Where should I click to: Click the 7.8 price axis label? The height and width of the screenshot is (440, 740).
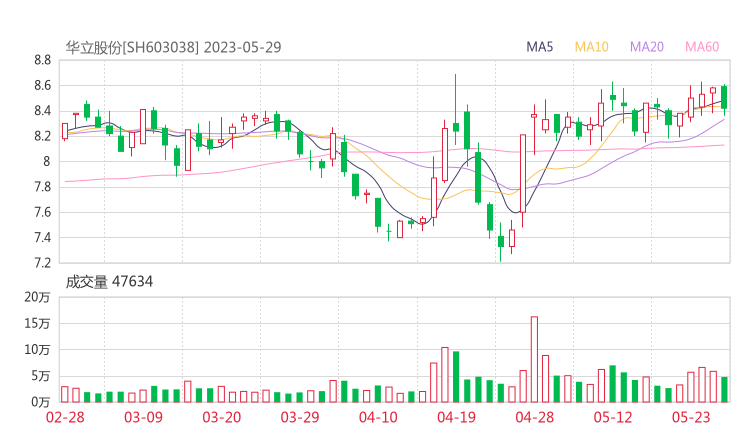42,187
